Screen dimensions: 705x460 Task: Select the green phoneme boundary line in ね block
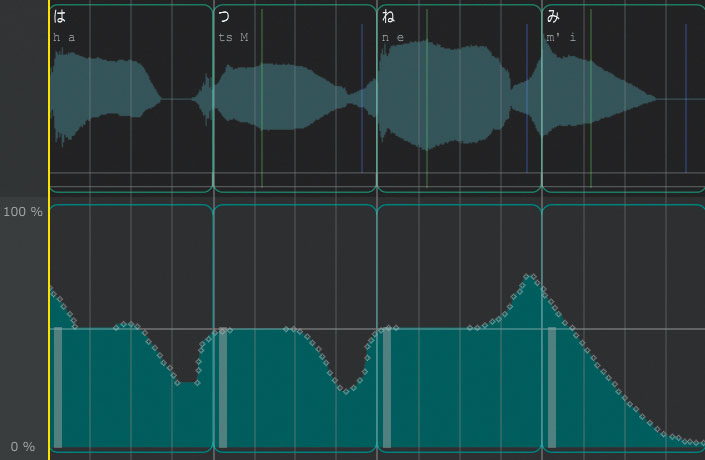tap(427, 98)
